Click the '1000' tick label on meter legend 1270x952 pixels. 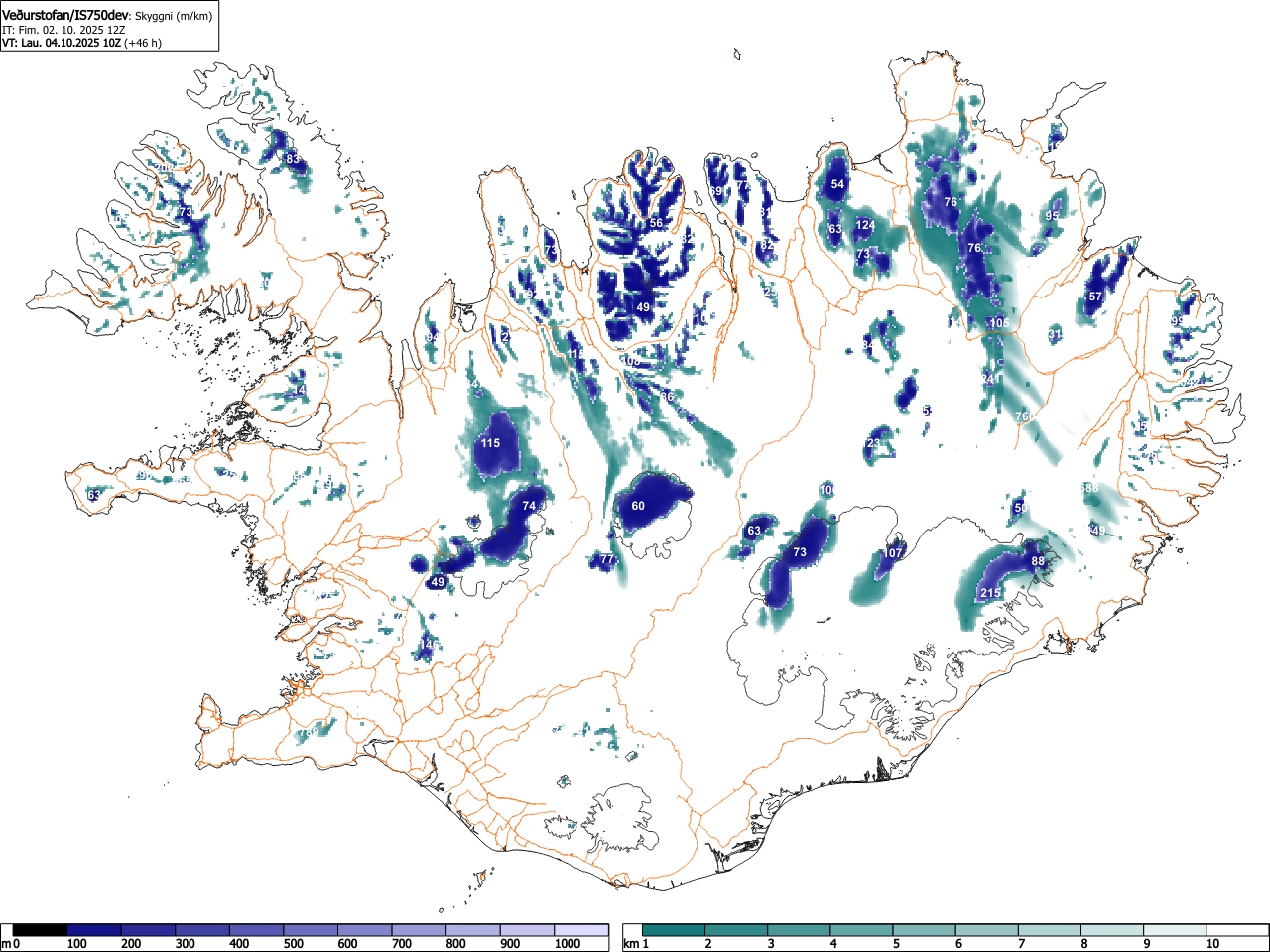(x=568, y=944)
